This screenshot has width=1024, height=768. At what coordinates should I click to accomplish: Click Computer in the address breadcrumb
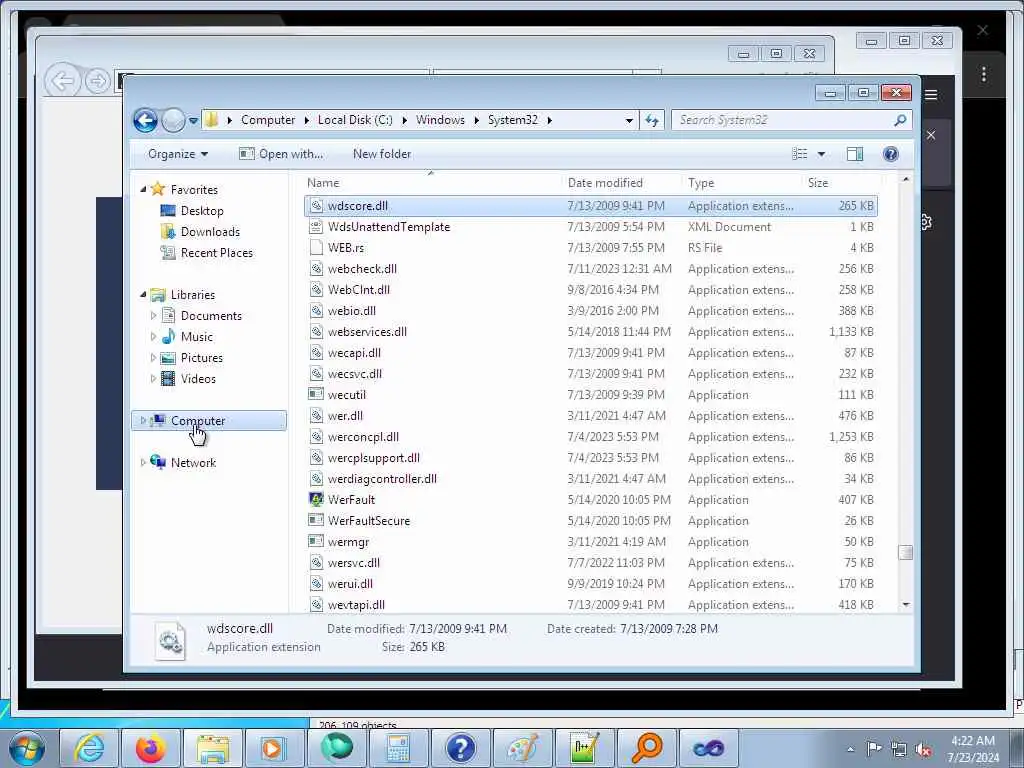point(268,120)
